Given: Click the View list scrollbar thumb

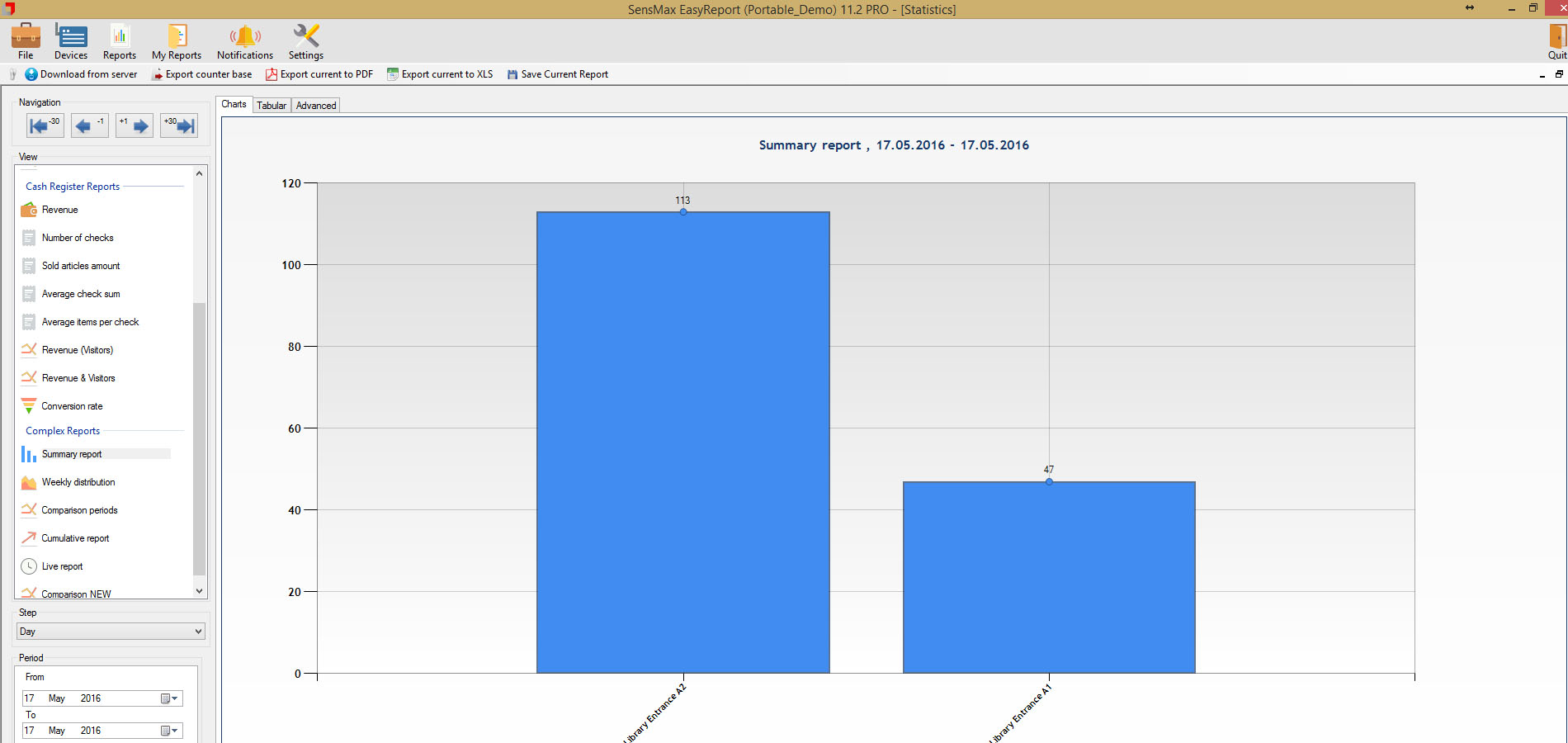Looking at the screenshot, I should [199, 438].
